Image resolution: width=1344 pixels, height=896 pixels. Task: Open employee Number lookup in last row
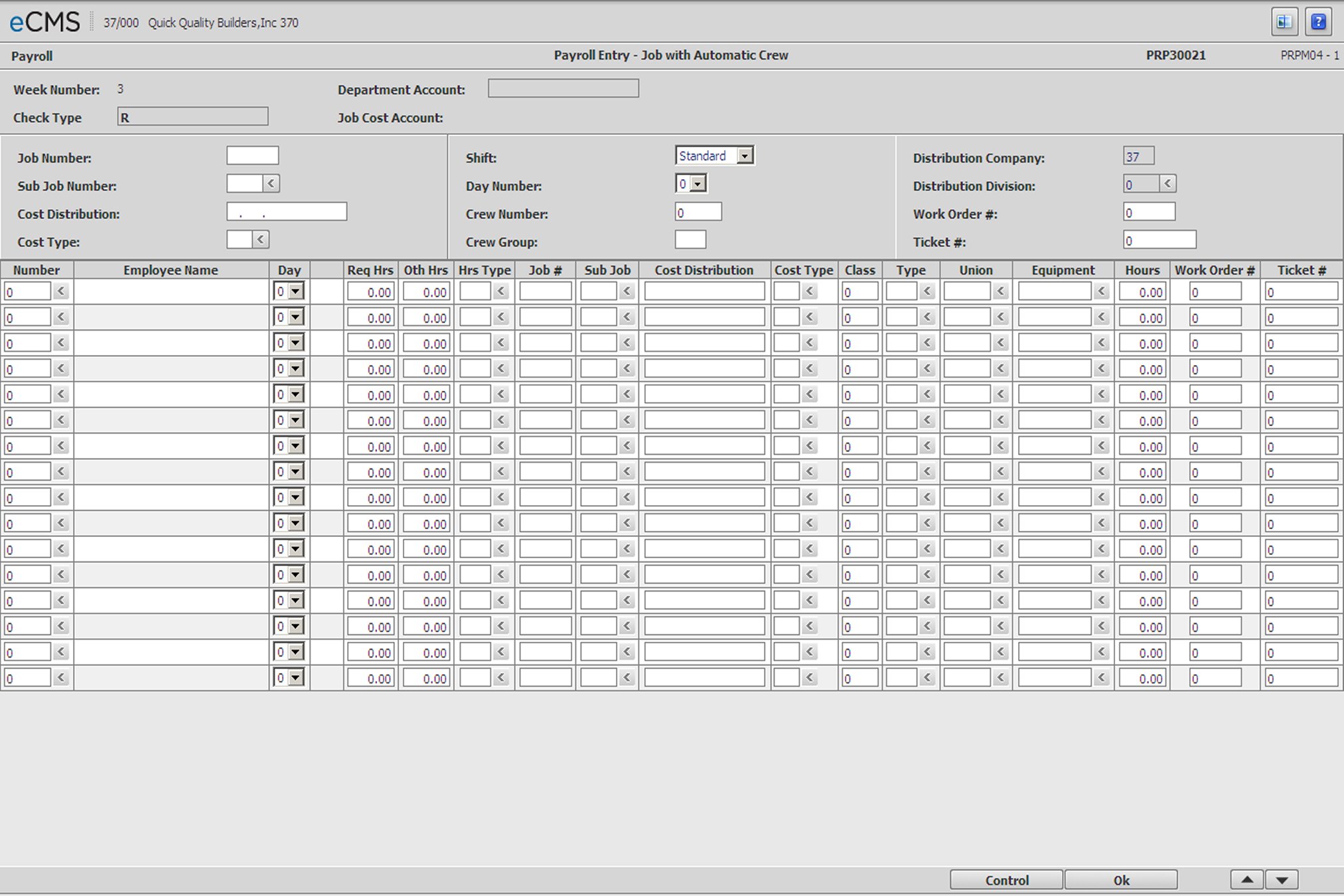pos(61,678)
